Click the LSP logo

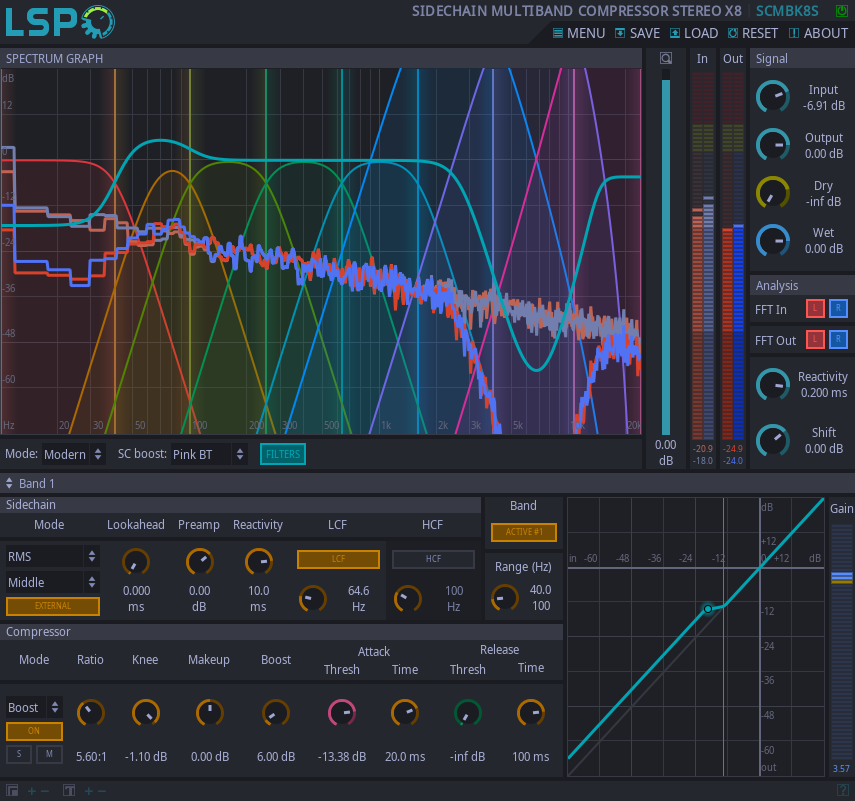(x=60, y=22)
